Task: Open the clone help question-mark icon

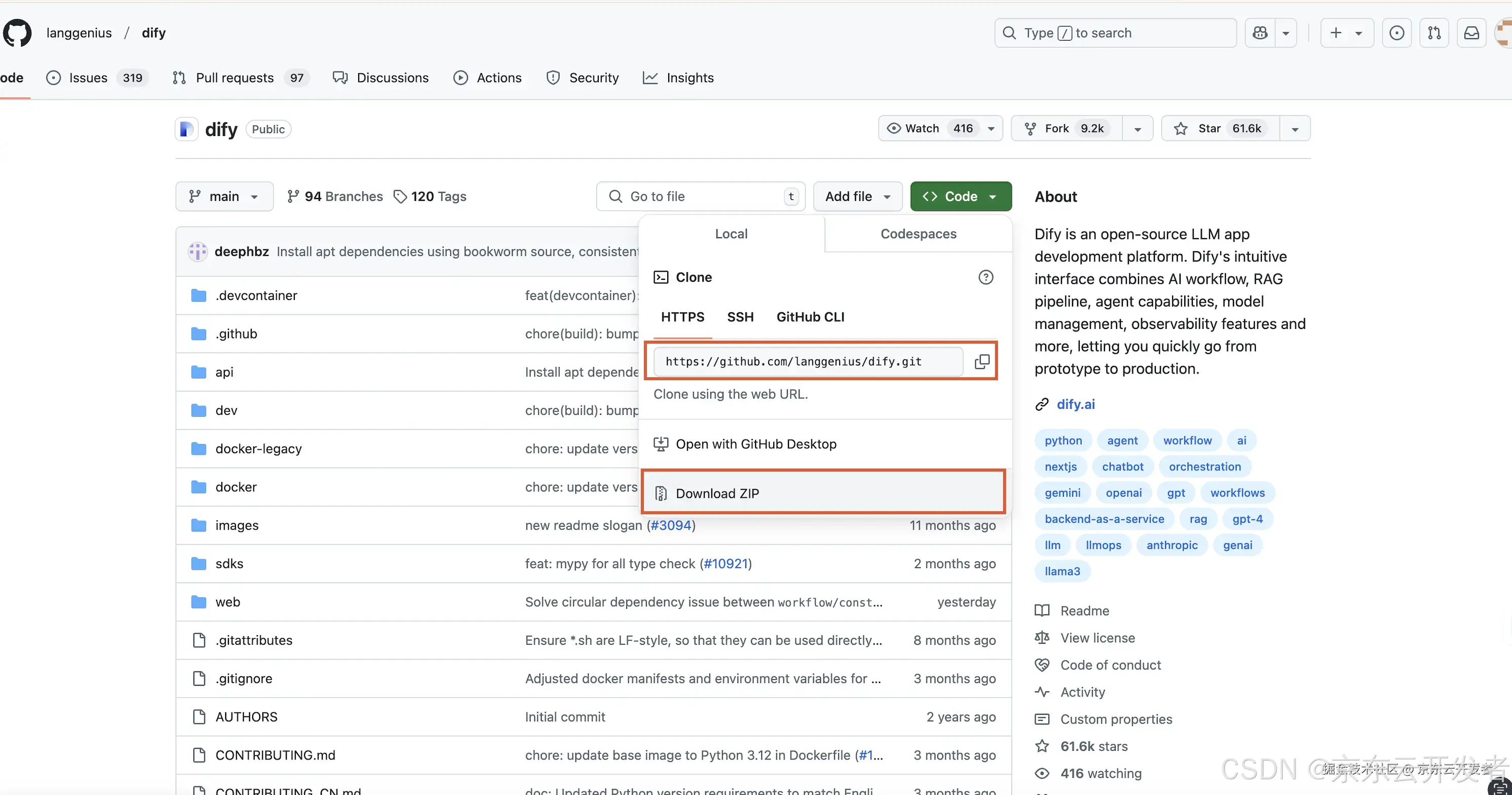Action: click(x=985, y=277)
